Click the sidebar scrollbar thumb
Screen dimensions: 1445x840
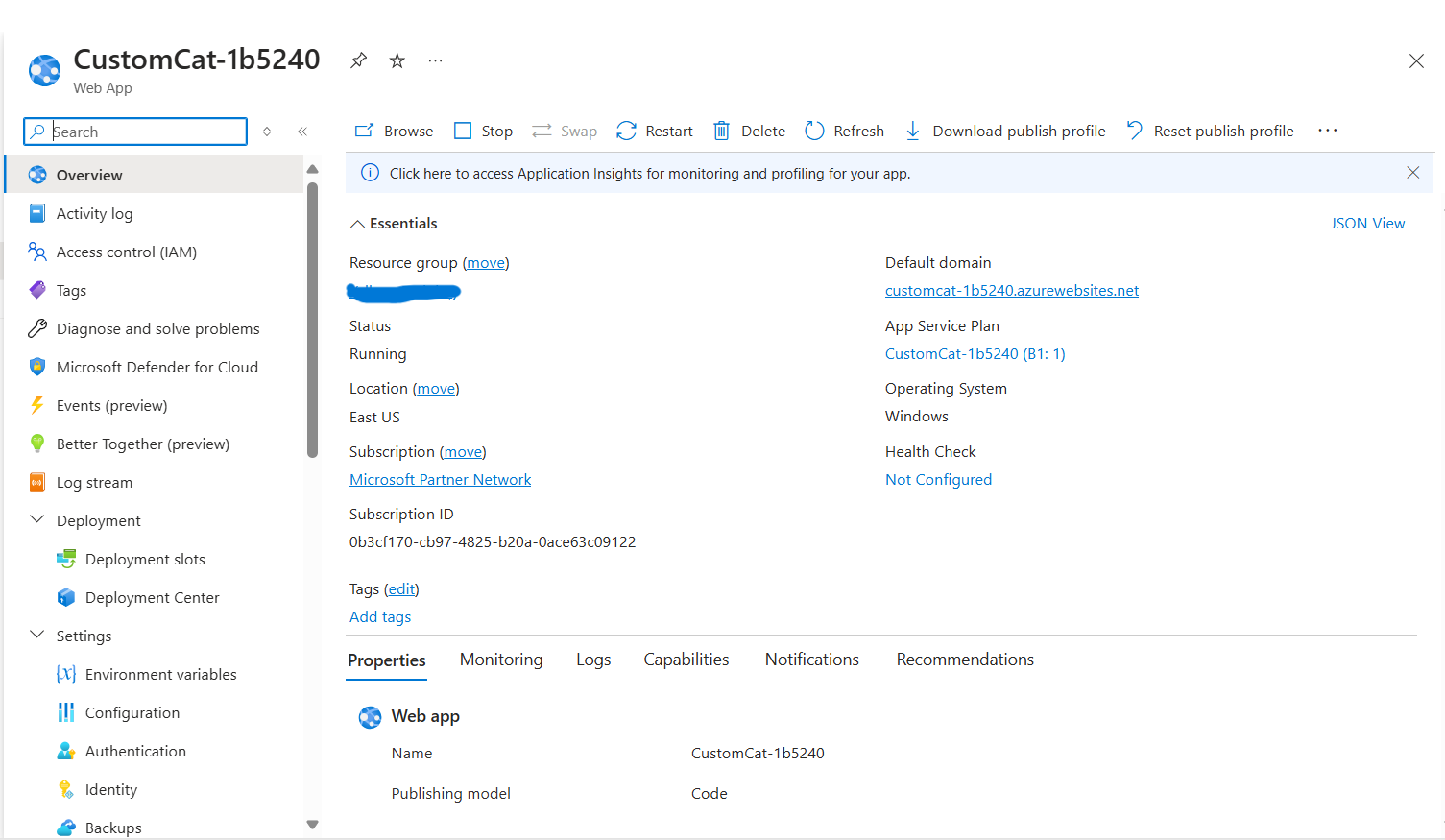(312, 320)
